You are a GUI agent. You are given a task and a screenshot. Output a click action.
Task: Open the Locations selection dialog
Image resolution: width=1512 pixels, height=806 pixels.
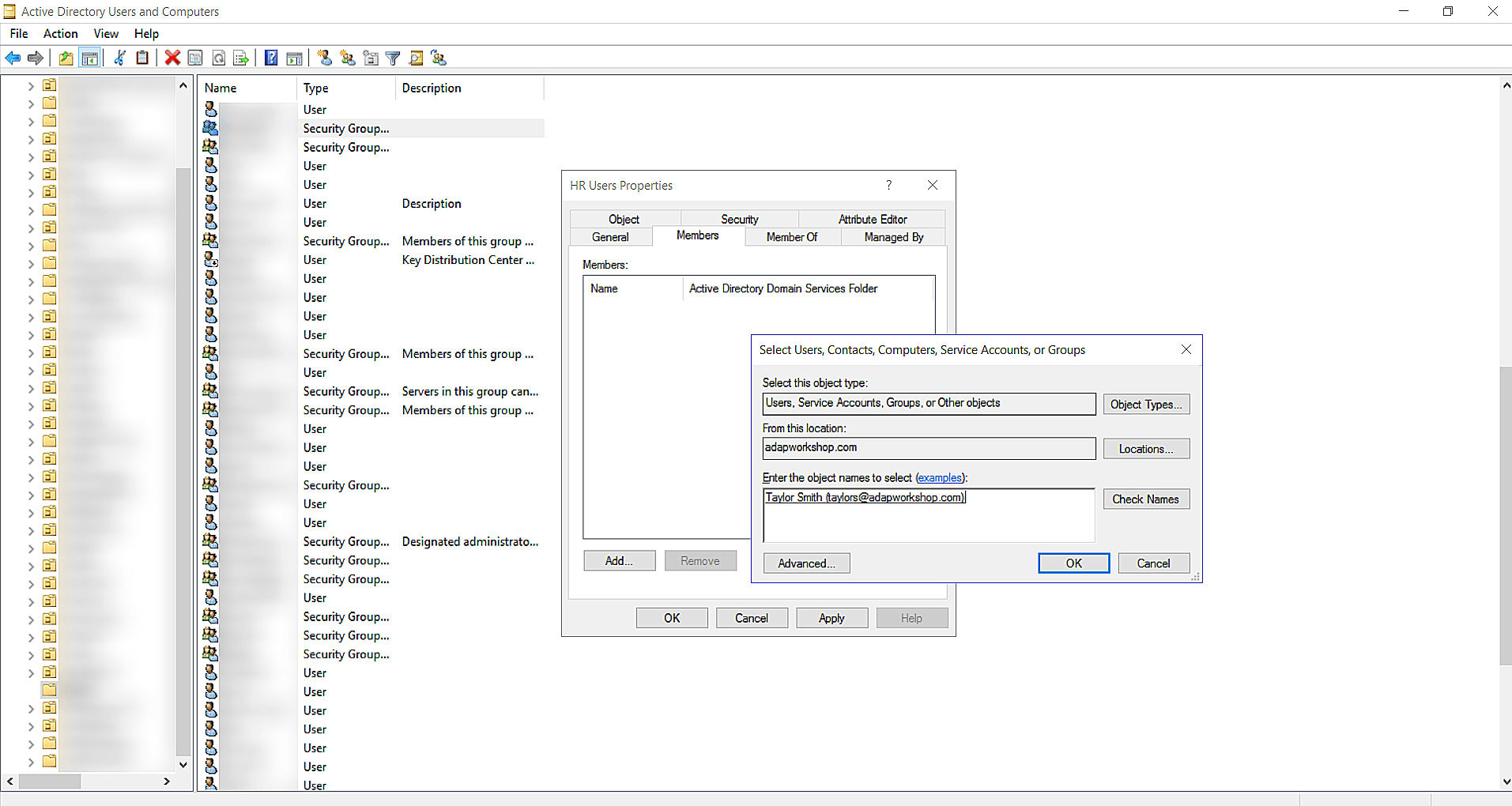1146,448
